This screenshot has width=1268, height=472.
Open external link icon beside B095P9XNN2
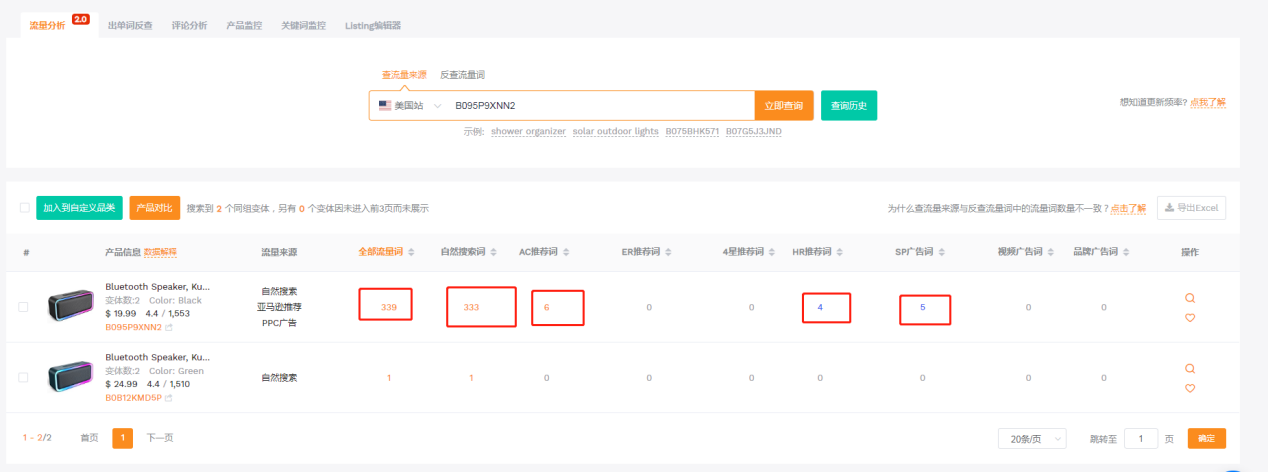169,327
